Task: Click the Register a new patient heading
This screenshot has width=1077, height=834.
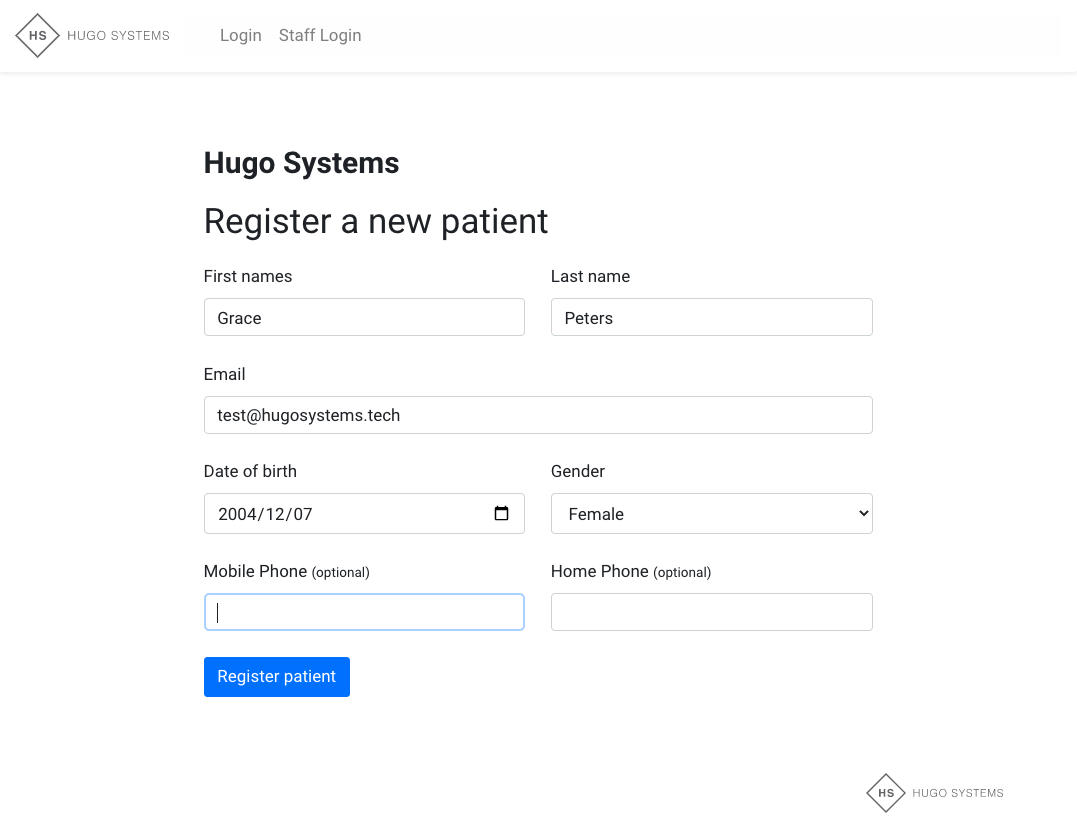Action: tap(375, 221)
